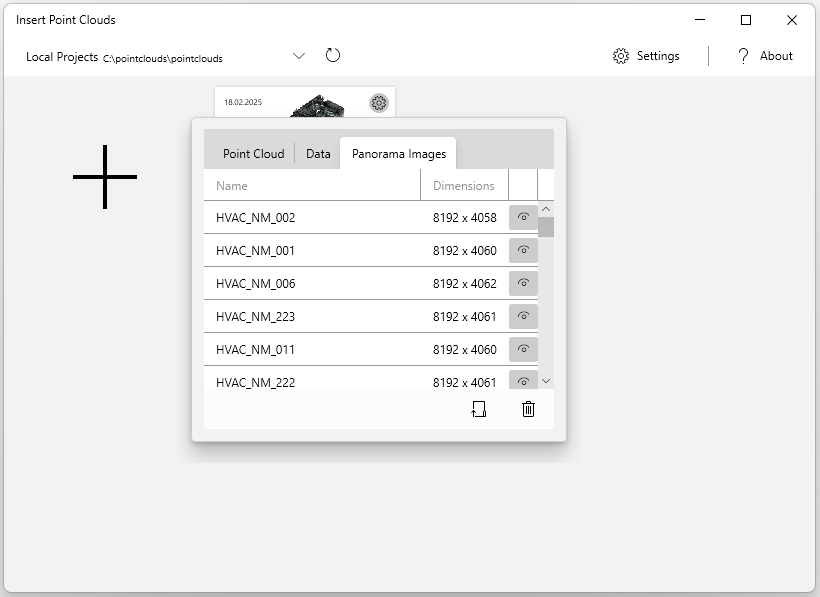820x597 pixels.
Task: Click the list scroll-down arrow
Action: point(546,381)
